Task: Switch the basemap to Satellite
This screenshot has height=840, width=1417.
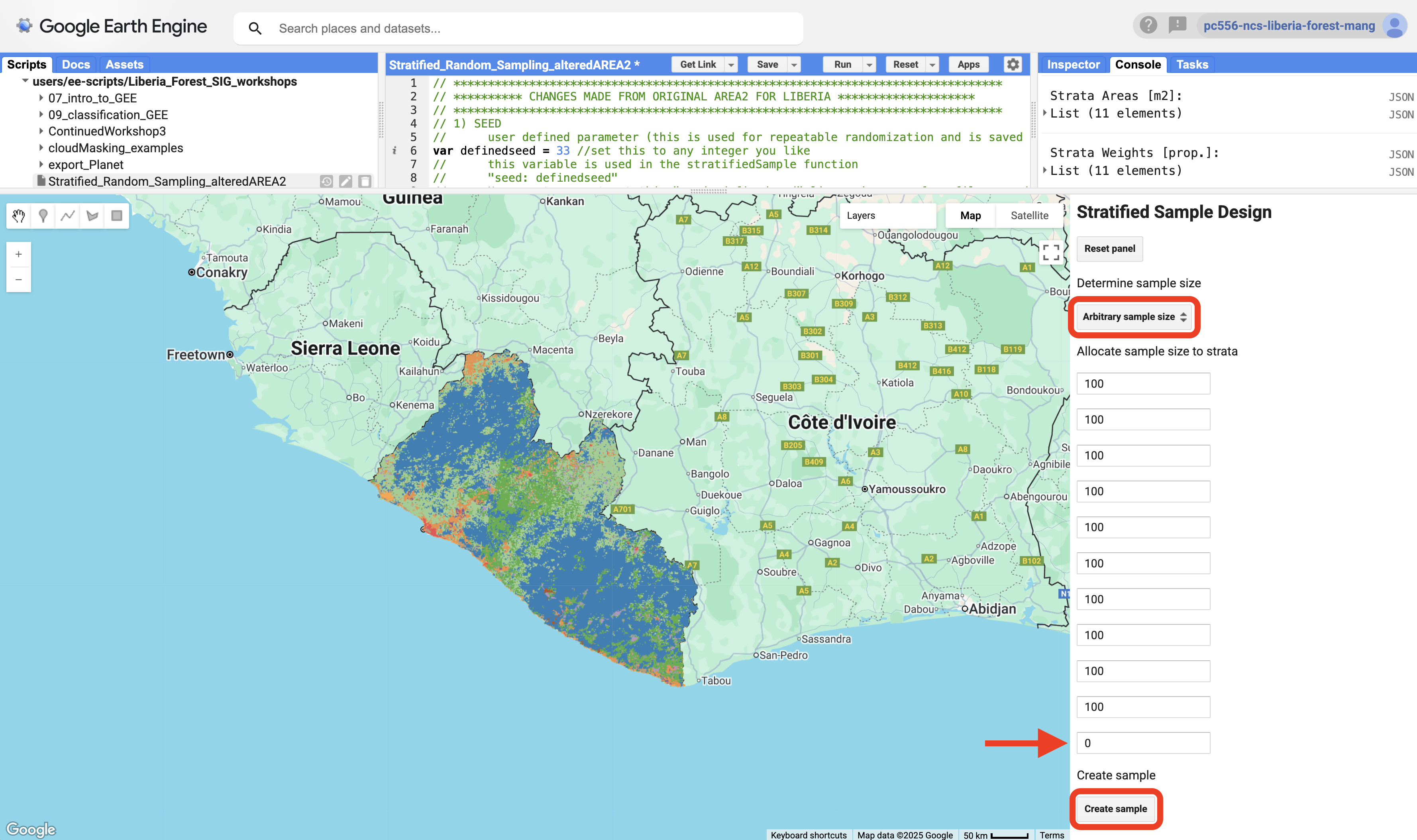Action: (1029, 216)
